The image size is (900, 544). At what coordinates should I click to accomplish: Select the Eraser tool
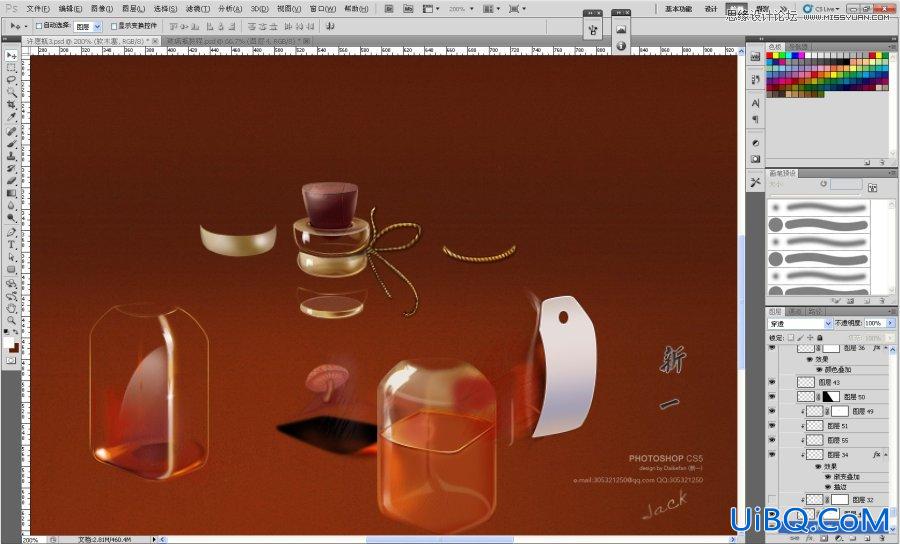pyautogui.click(x=11, y=180)
